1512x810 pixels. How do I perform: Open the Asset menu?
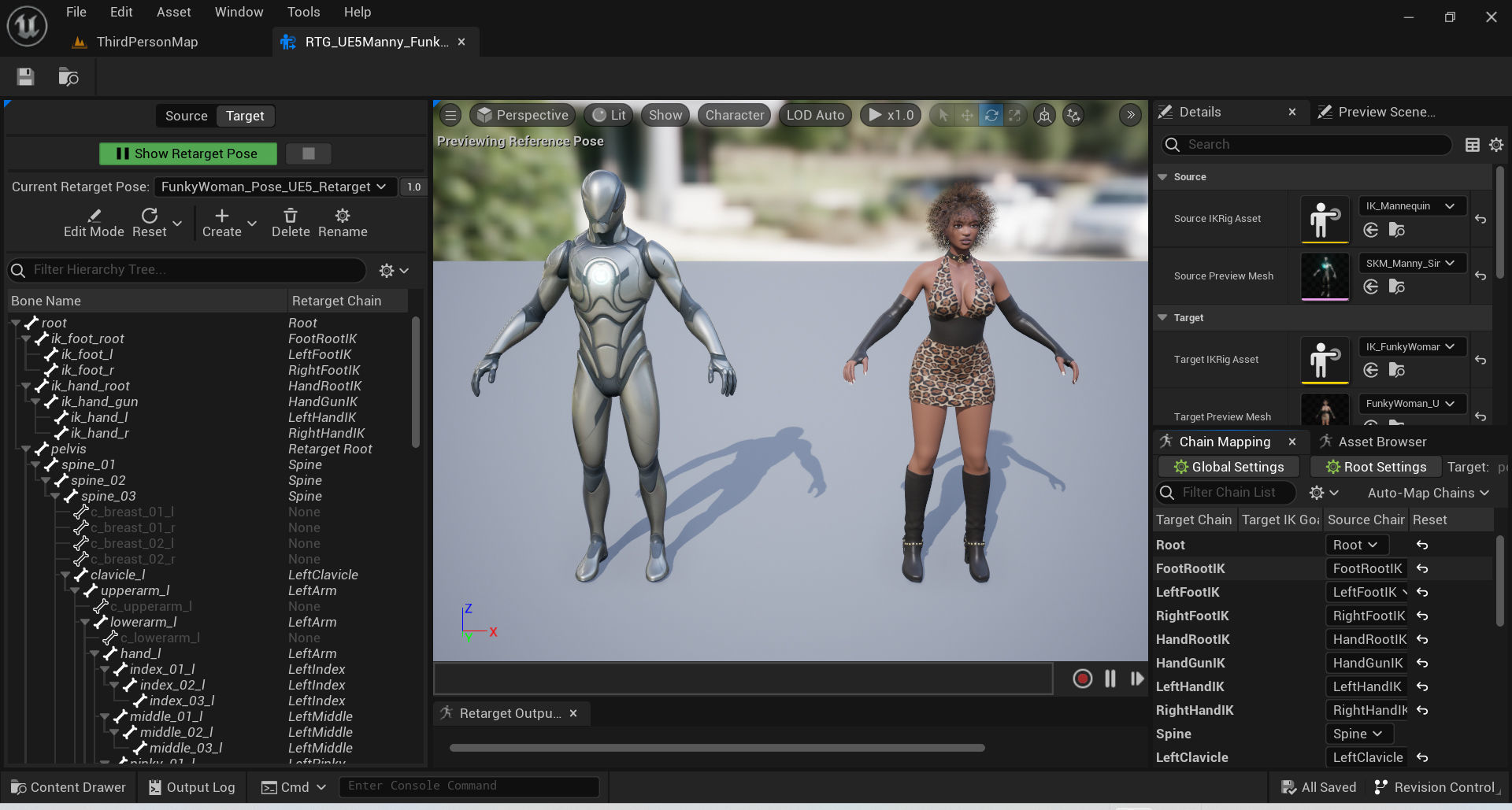[173, 12]
